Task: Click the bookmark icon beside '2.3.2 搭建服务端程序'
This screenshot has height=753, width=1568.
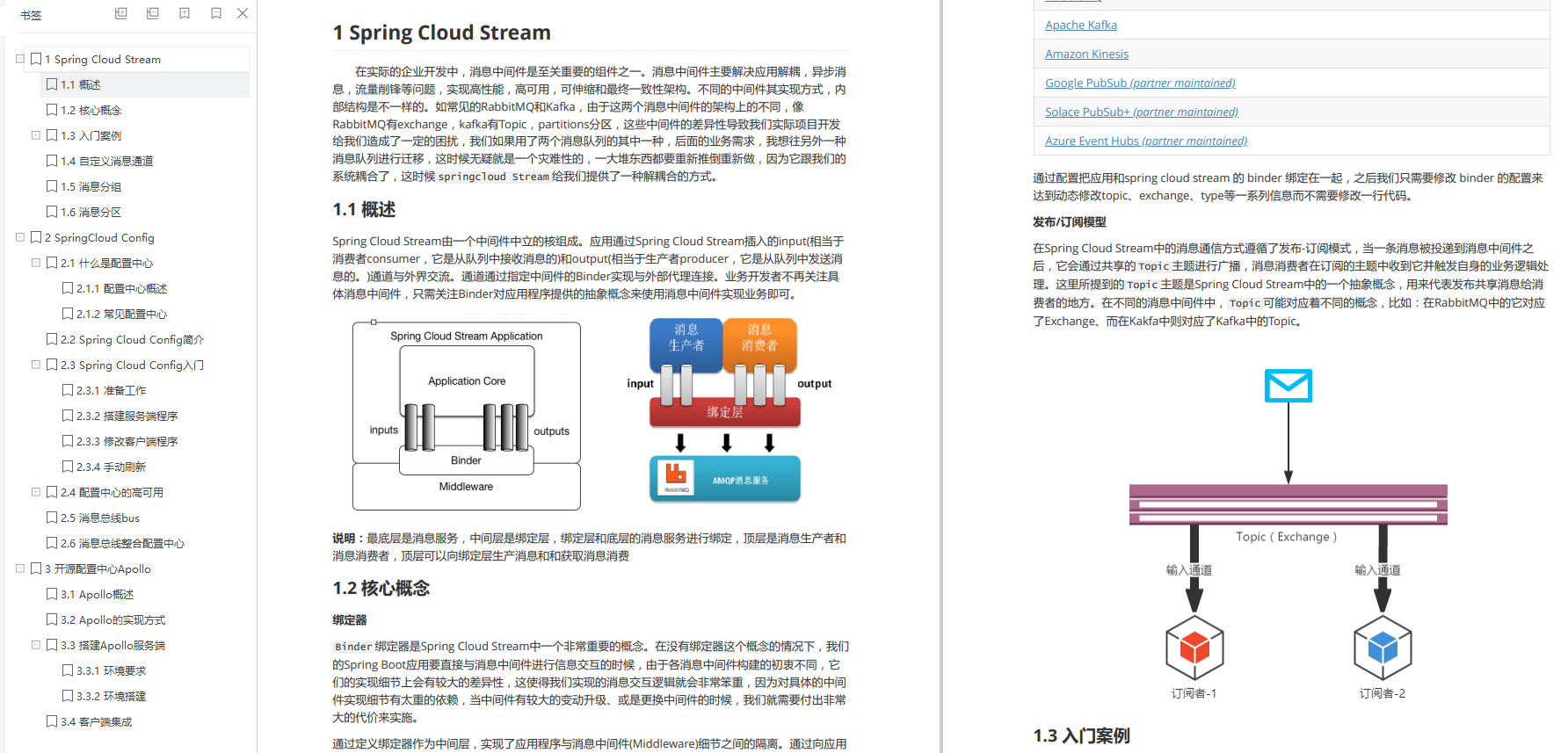Action: click(x=68, y=416)
